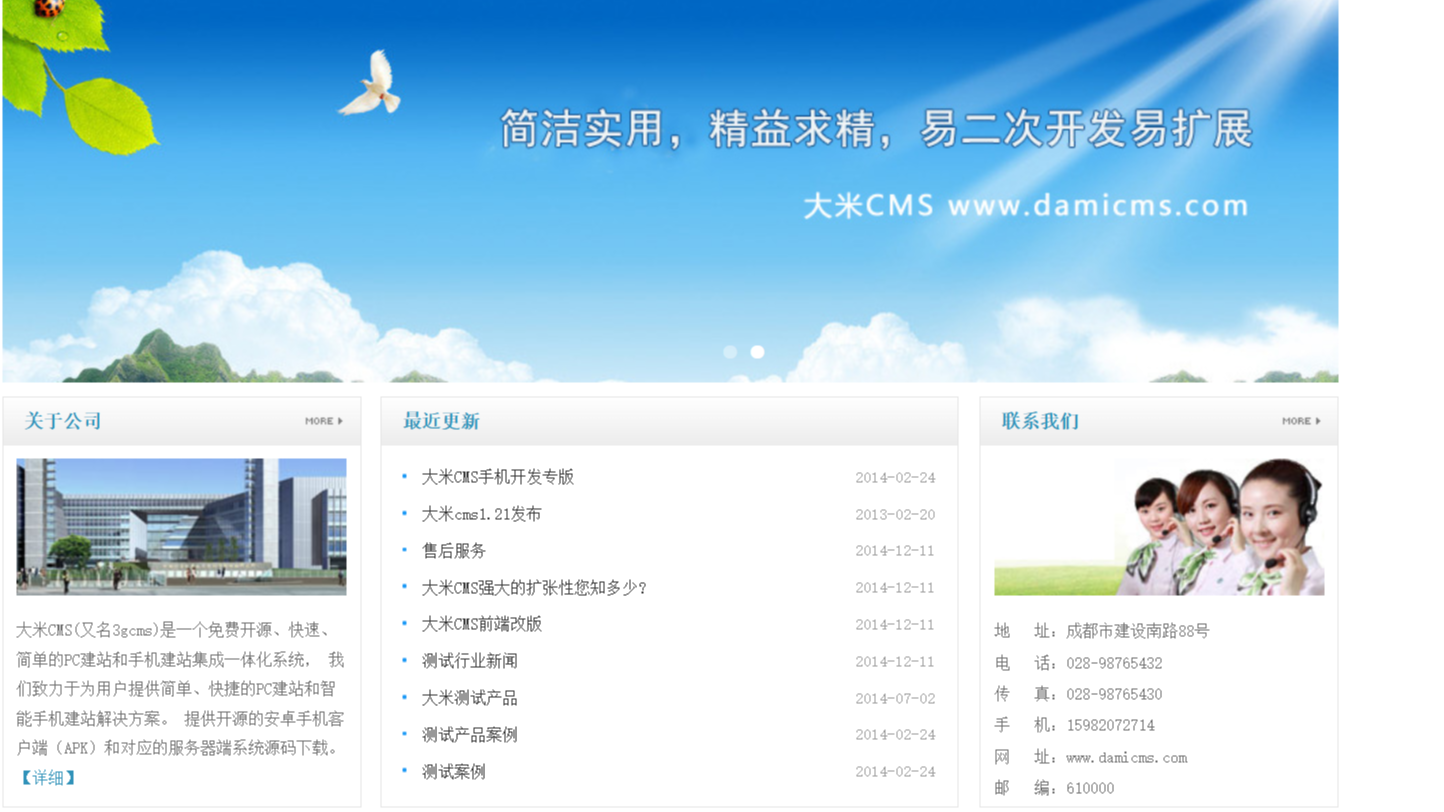
Task: Open the 大米测试产品 article
Action: [470, 698]
